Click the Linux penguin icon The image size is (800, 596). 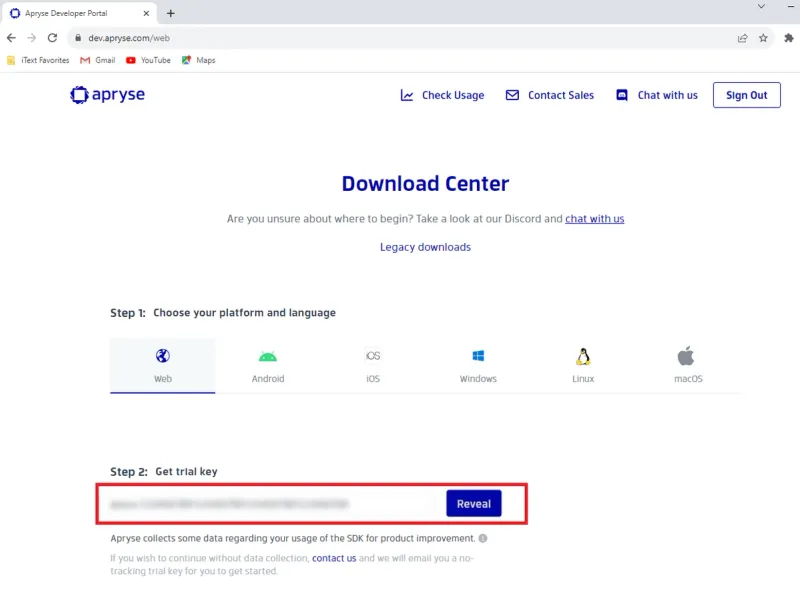583,356
